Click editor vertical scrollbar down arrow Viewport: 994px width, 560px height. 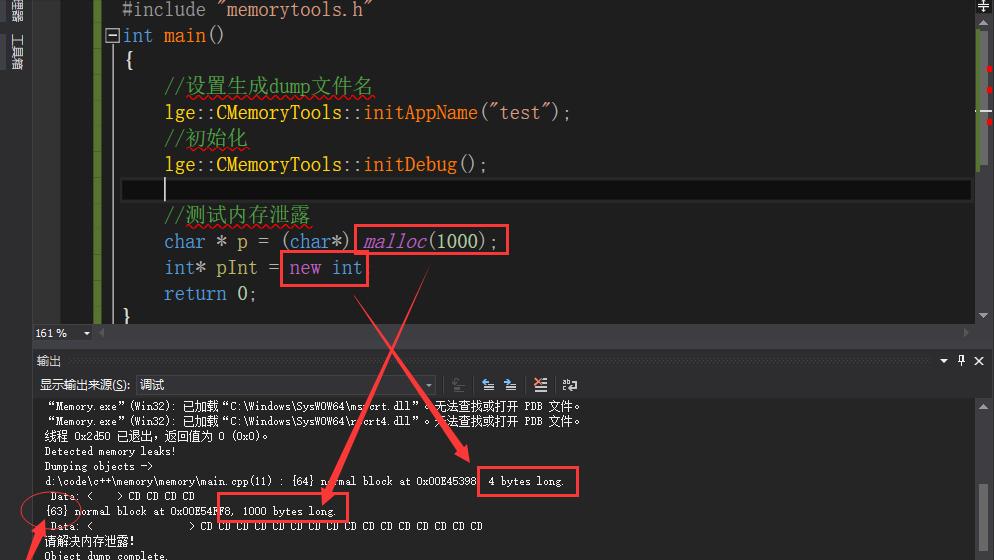[983, 315]
